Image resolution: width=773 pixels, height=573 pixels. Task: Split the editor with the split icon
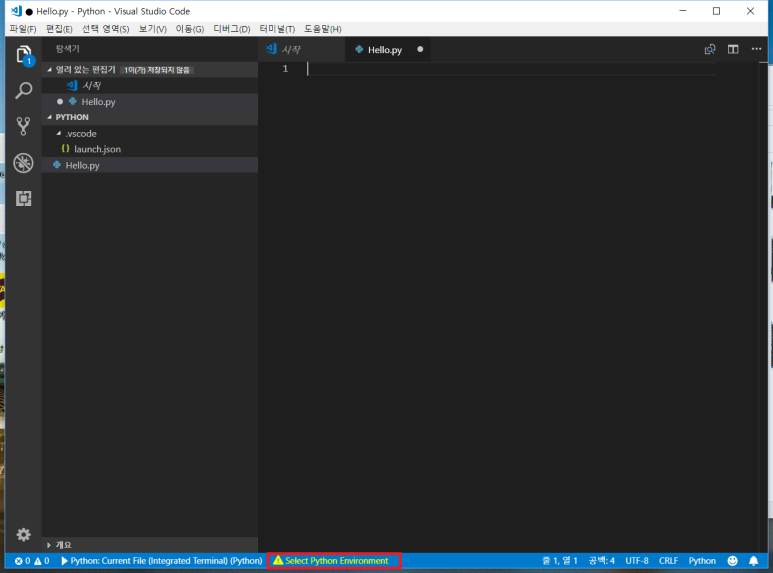733,49
